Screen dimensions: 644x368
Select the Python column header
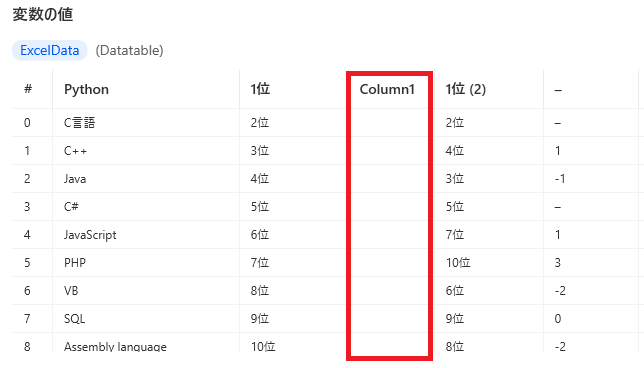click(86, 90)
